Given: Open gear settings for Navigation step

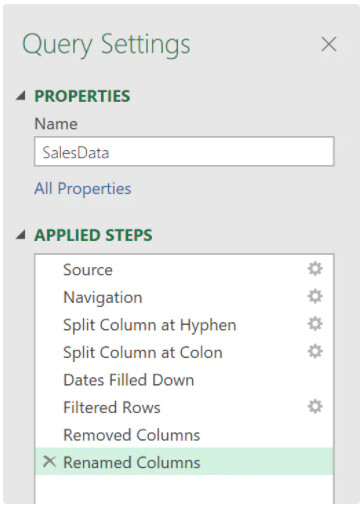Looking at the screenshot, I should coord(315,296).
